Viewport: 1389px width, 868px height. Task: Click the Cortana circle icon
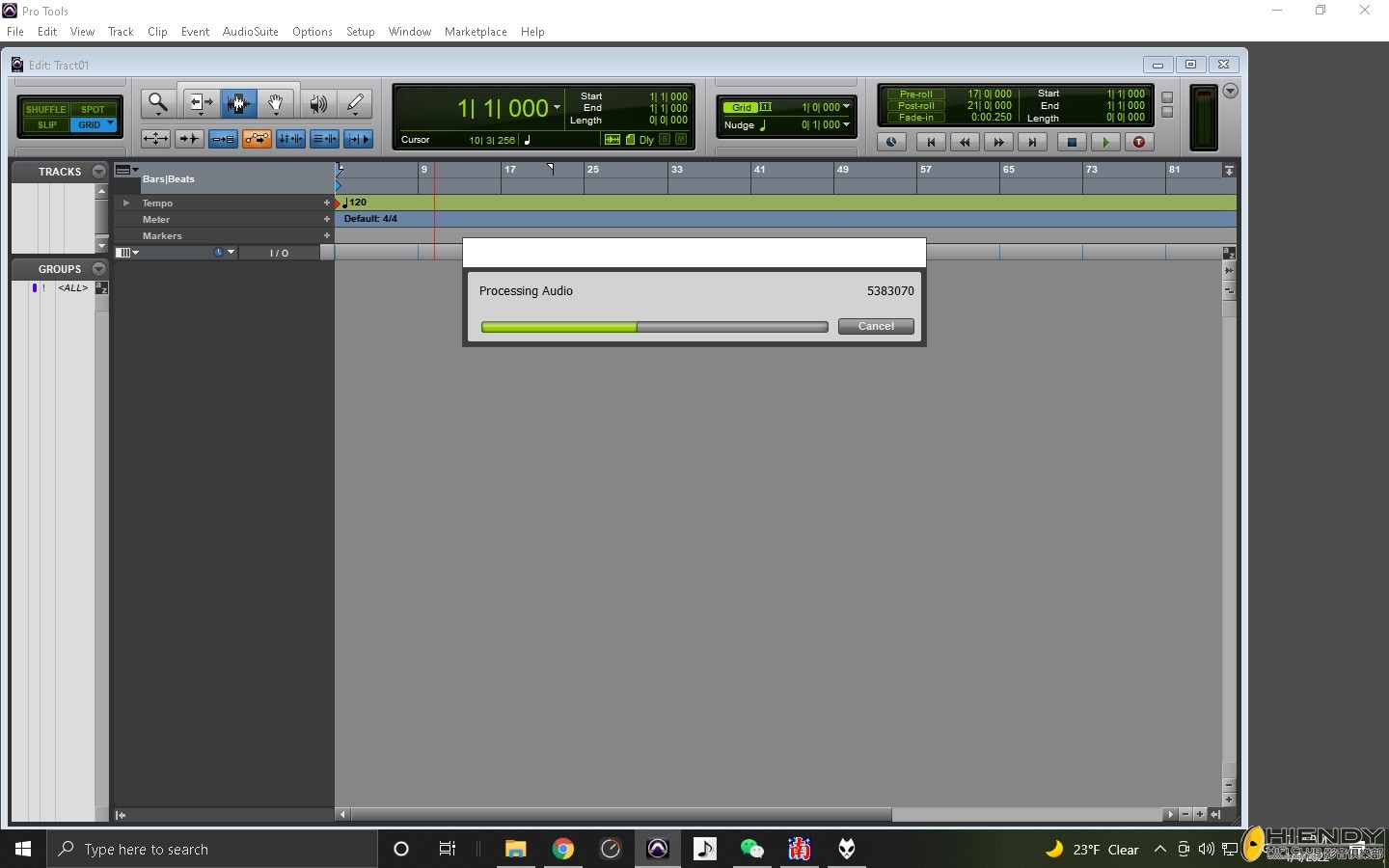401,849
